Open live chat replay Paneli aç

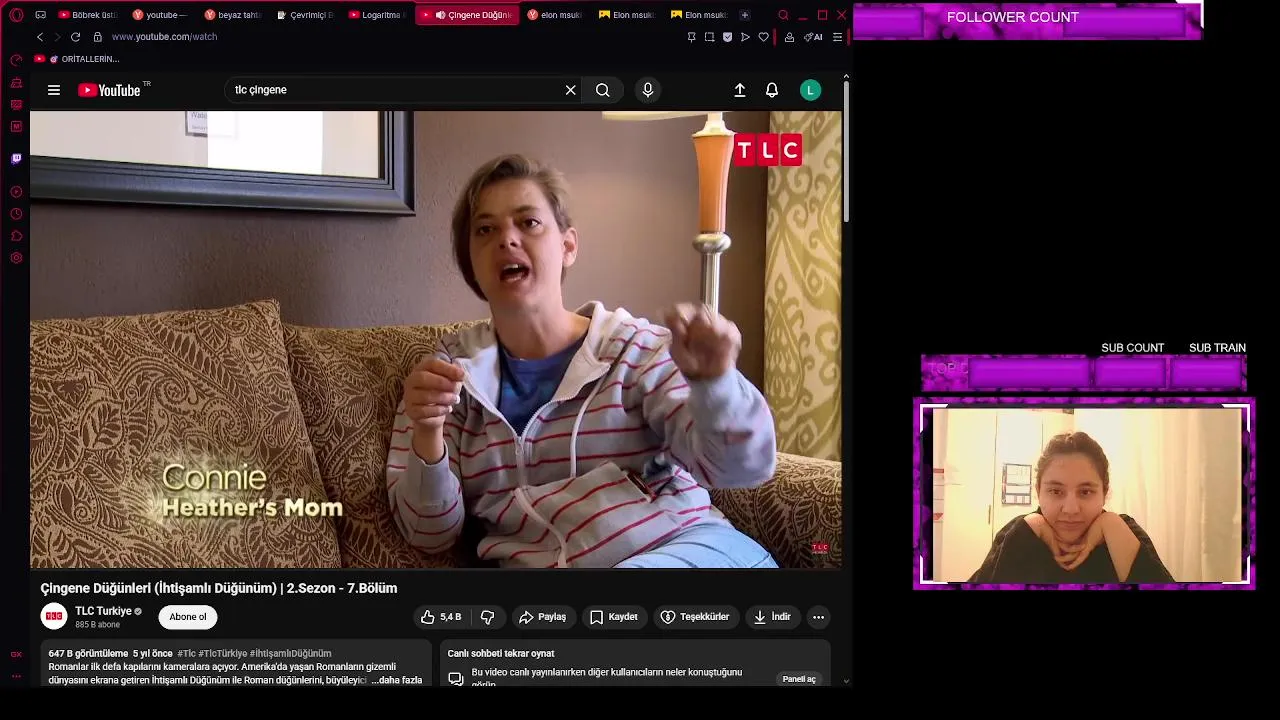click(799, 679)
